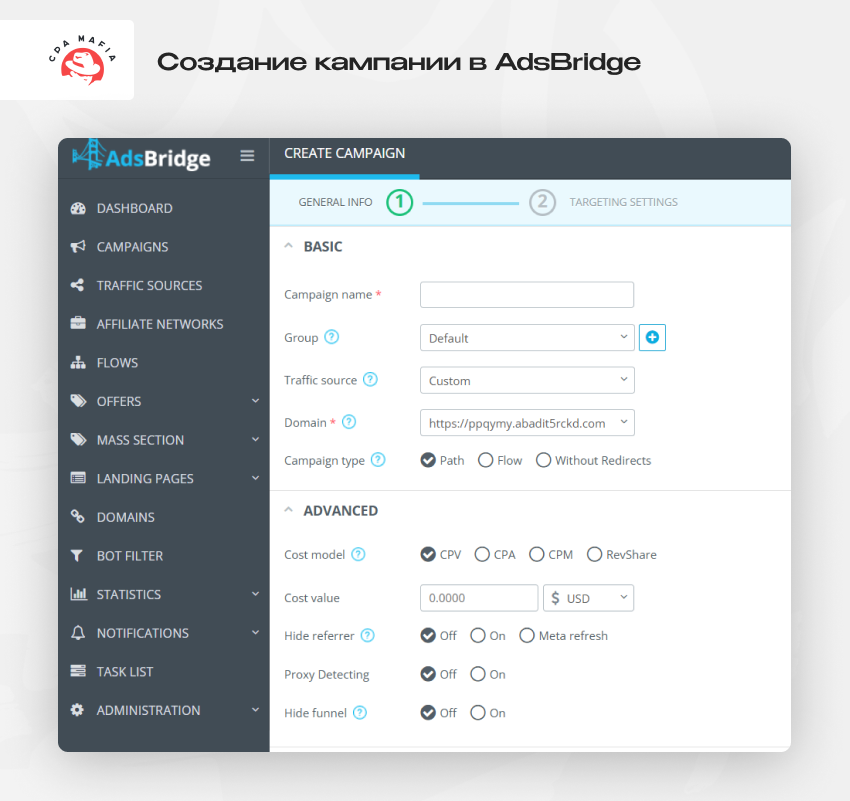This screenshot has height=801, width=850.
Task: Click the Domains link icon
Action: pos(78,516)
